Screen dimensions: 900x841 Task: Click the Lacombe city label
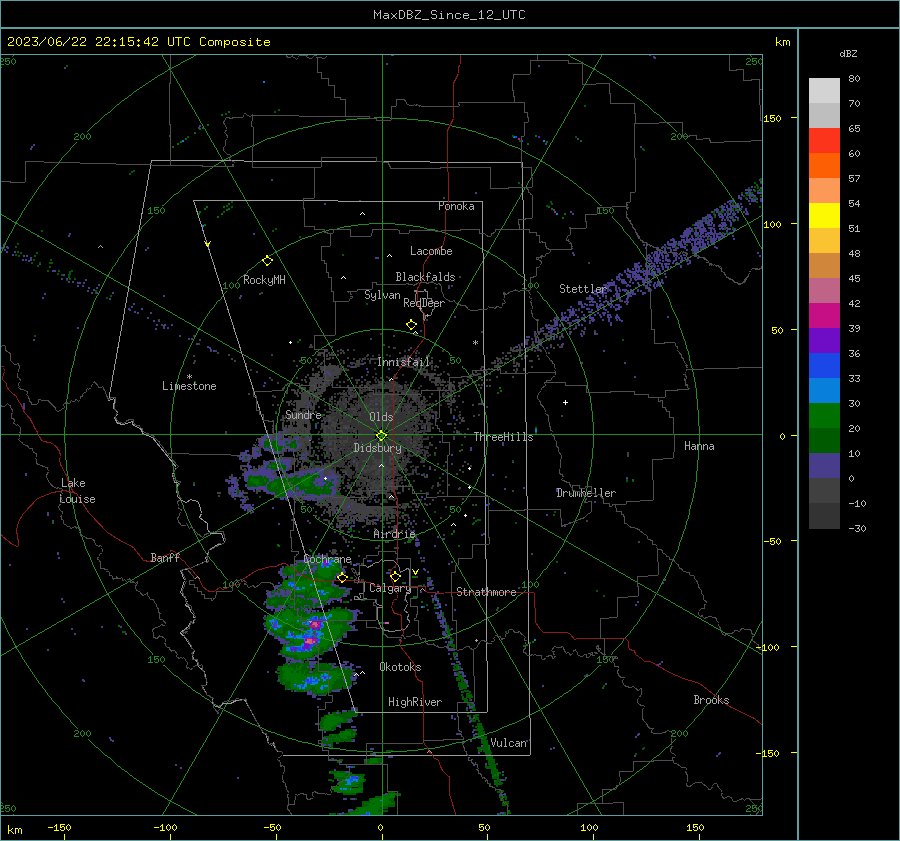[x=431, y=251]
